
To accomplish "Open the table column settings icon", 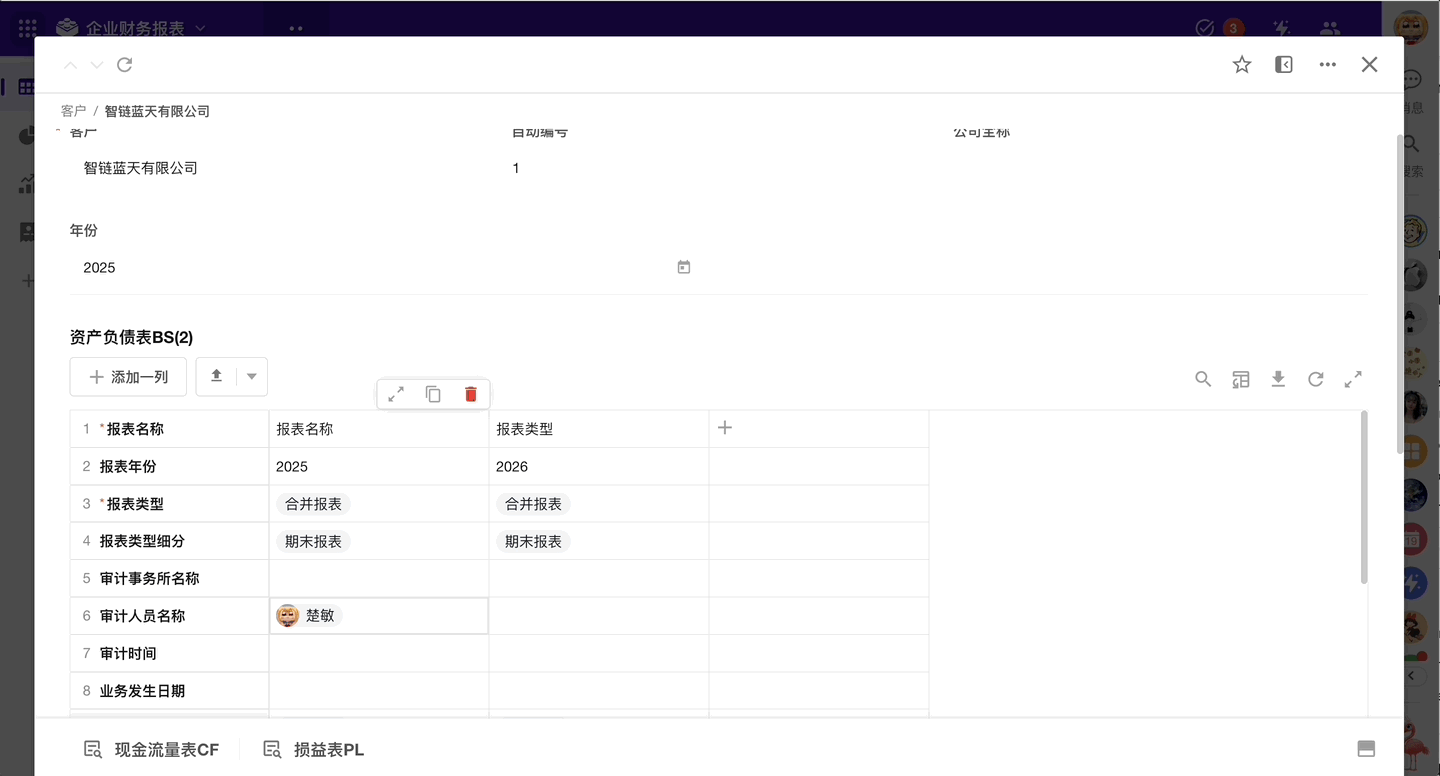I will pyautogui.click(x=1241, y=379).
